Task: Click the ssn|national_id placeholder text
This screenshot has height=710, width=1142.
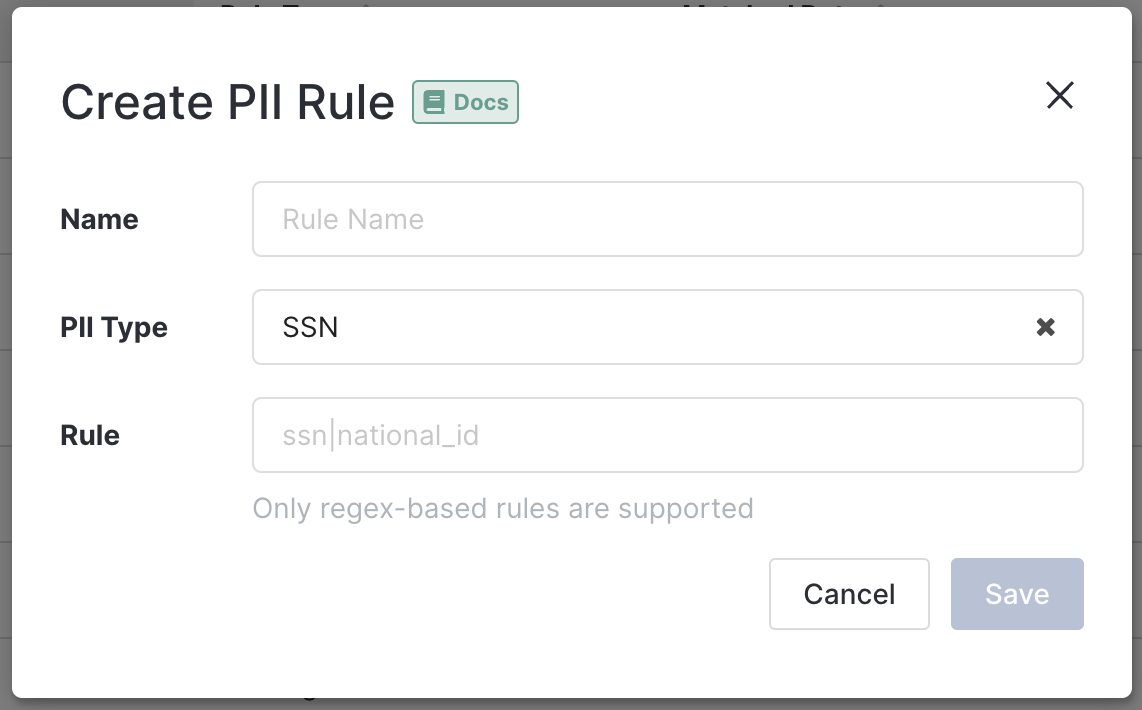Action: 380,435
